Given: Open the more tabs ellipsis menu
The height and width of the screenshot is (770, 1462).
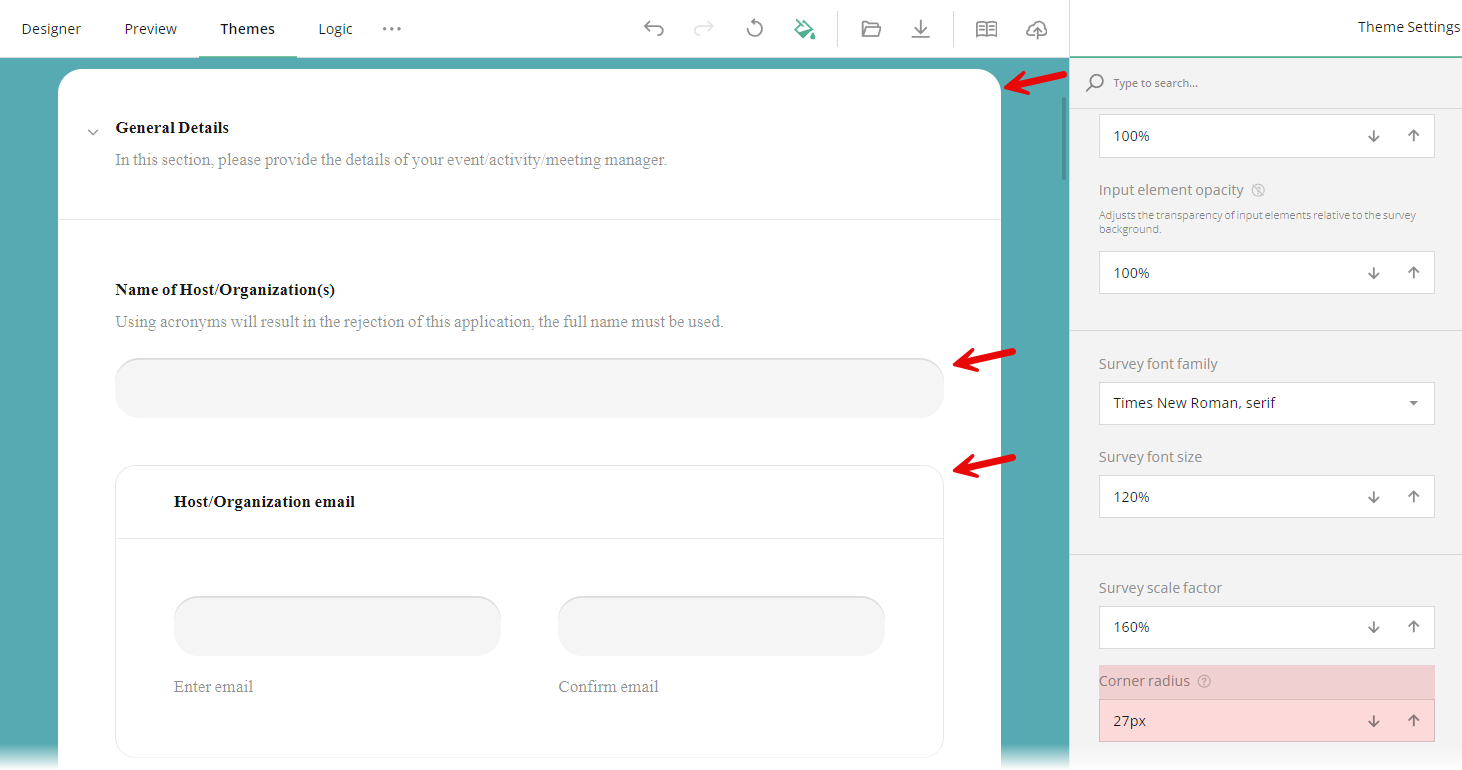Looking at the screenshot, I should pos(392,29).
